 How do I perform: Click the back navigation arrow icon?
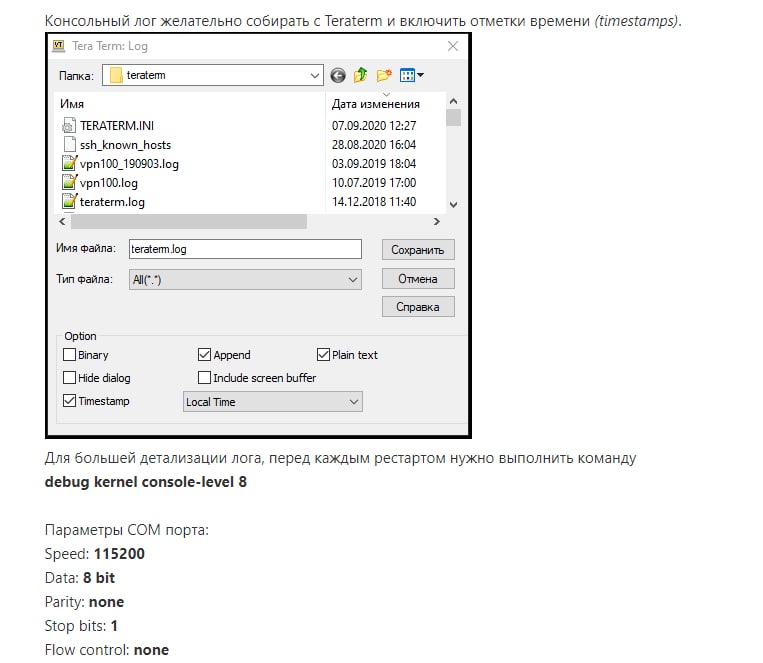338,75
